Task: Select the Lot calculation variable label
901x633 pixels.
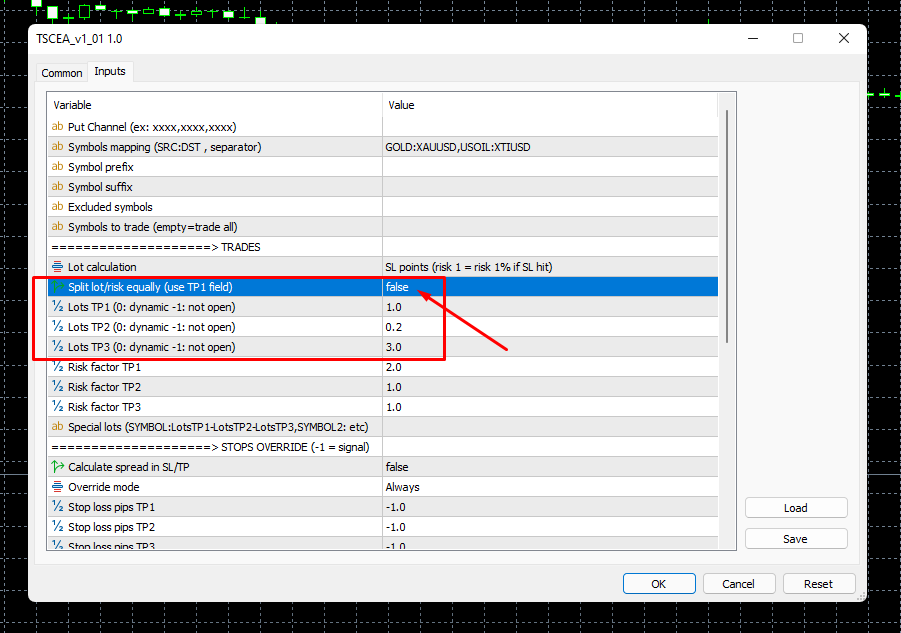Action: (x=102, y=267)
